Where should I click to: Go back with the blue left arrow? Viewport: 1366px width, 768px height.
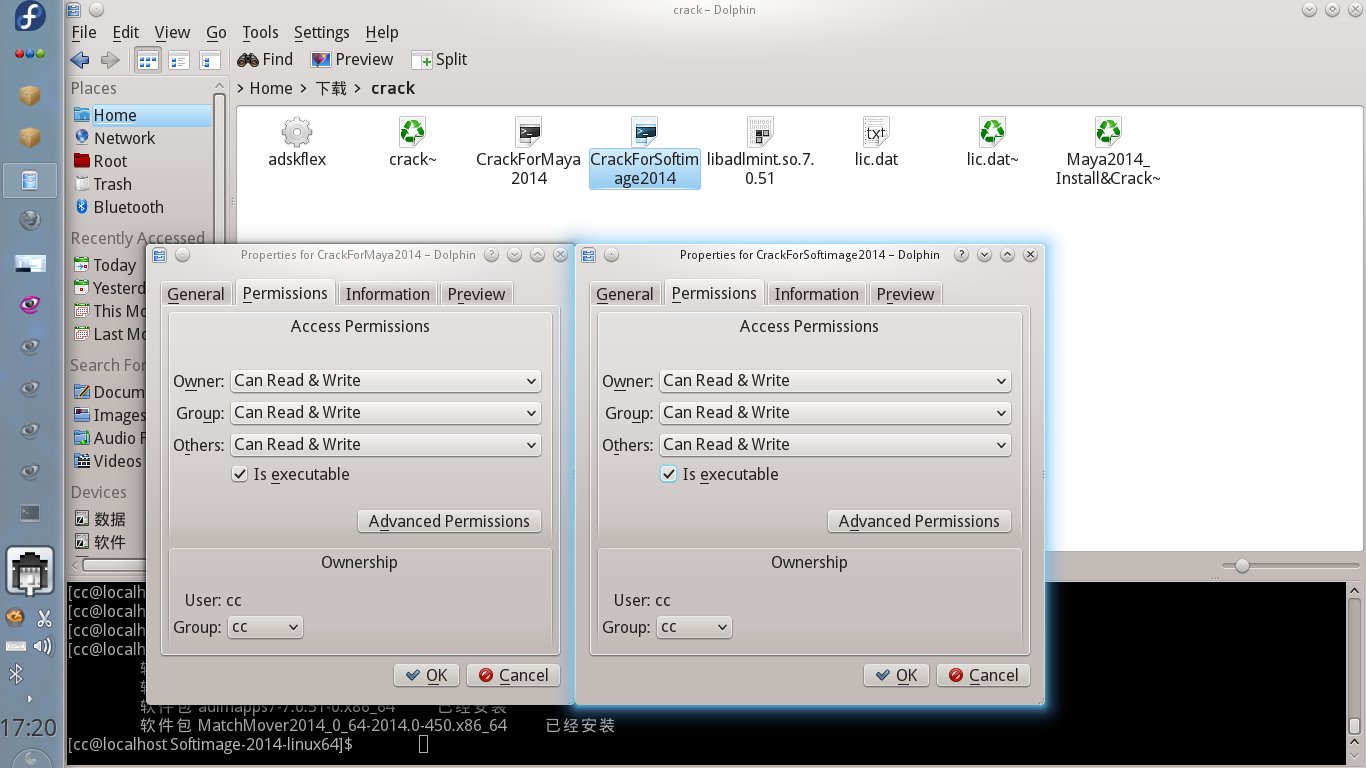[x=80, y=60]
